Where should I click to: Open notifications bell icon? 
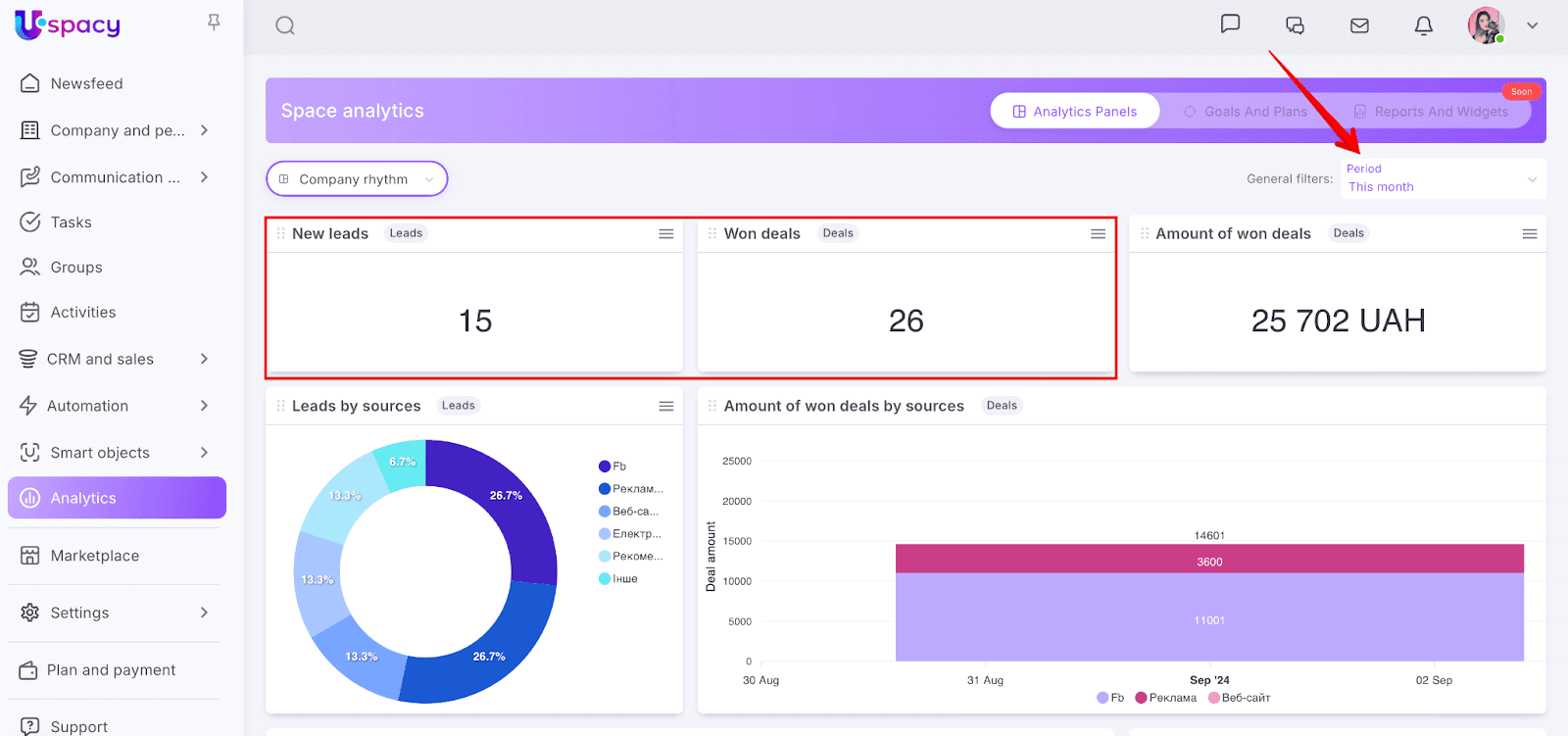point(1423,25)
